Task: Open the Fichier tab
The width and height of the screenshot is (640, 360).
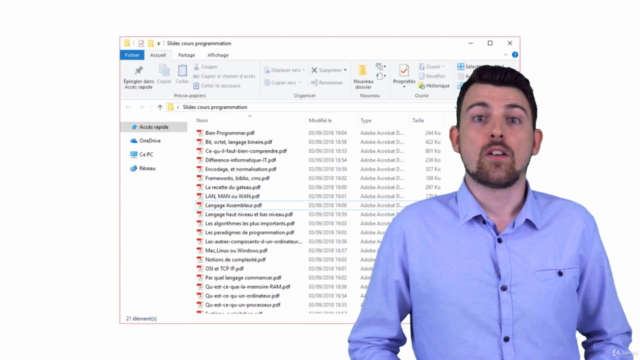Action: coord(132,55)
